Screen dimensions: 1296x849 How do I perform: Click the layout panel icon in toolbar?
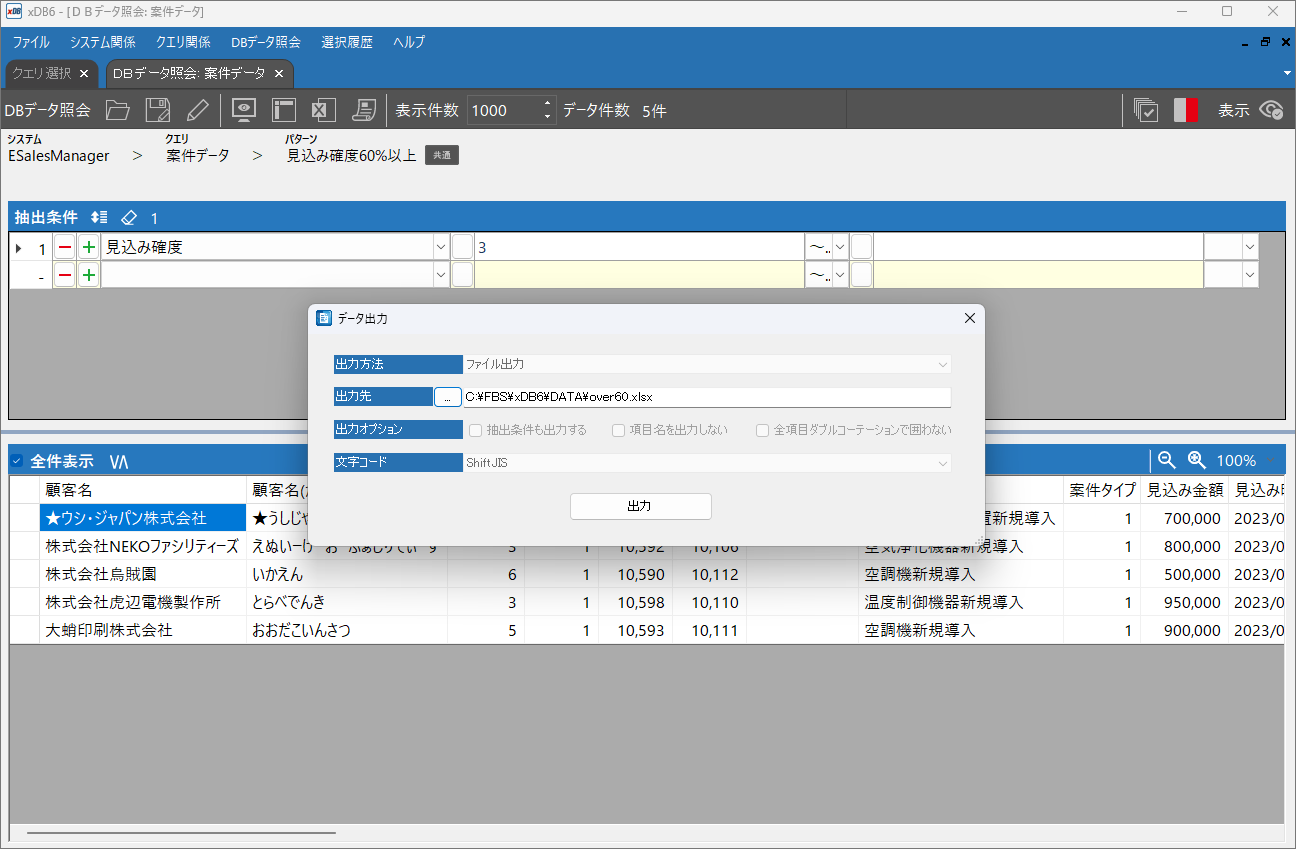tap(285, 110)
